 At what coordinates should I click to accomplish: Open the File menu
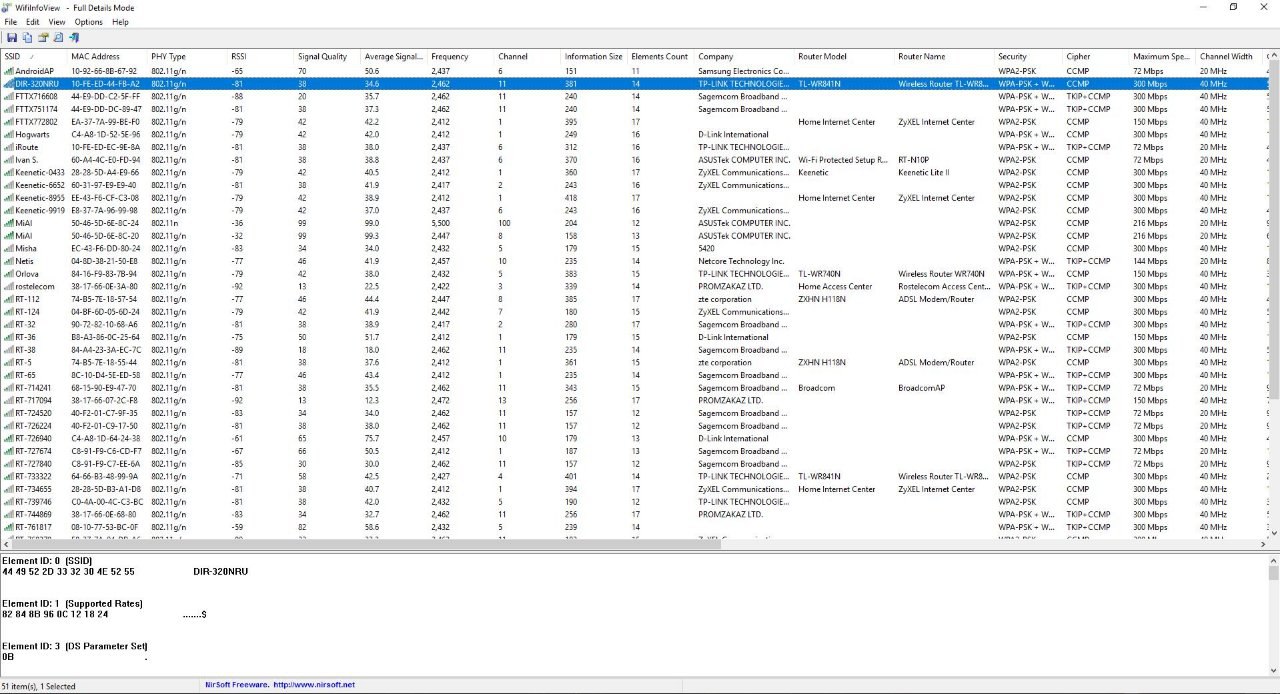pyautogui.click(x=11, y=22)
